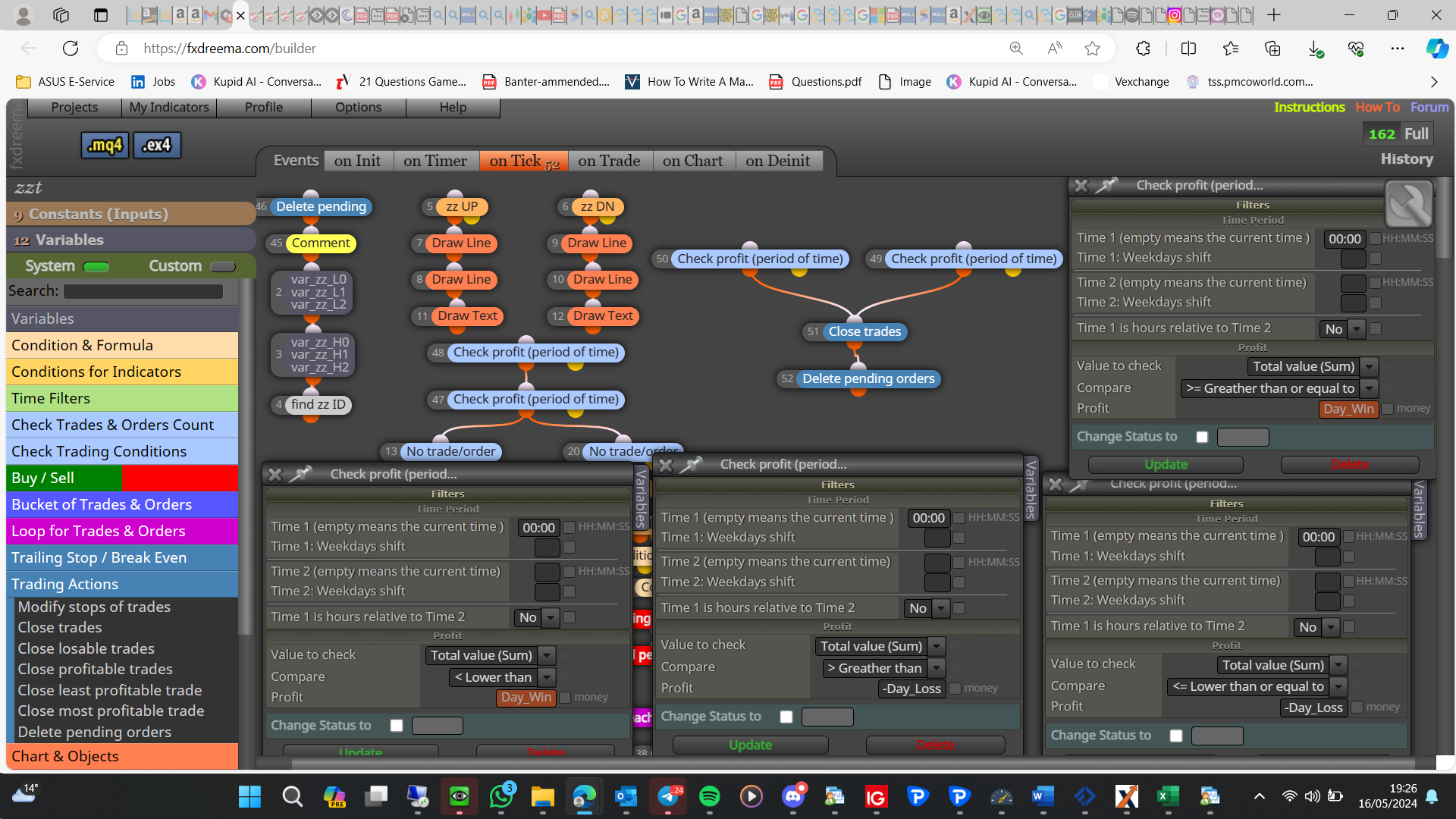Open browser extensions menu
1456x819 pixels.
pos(1143,49)
